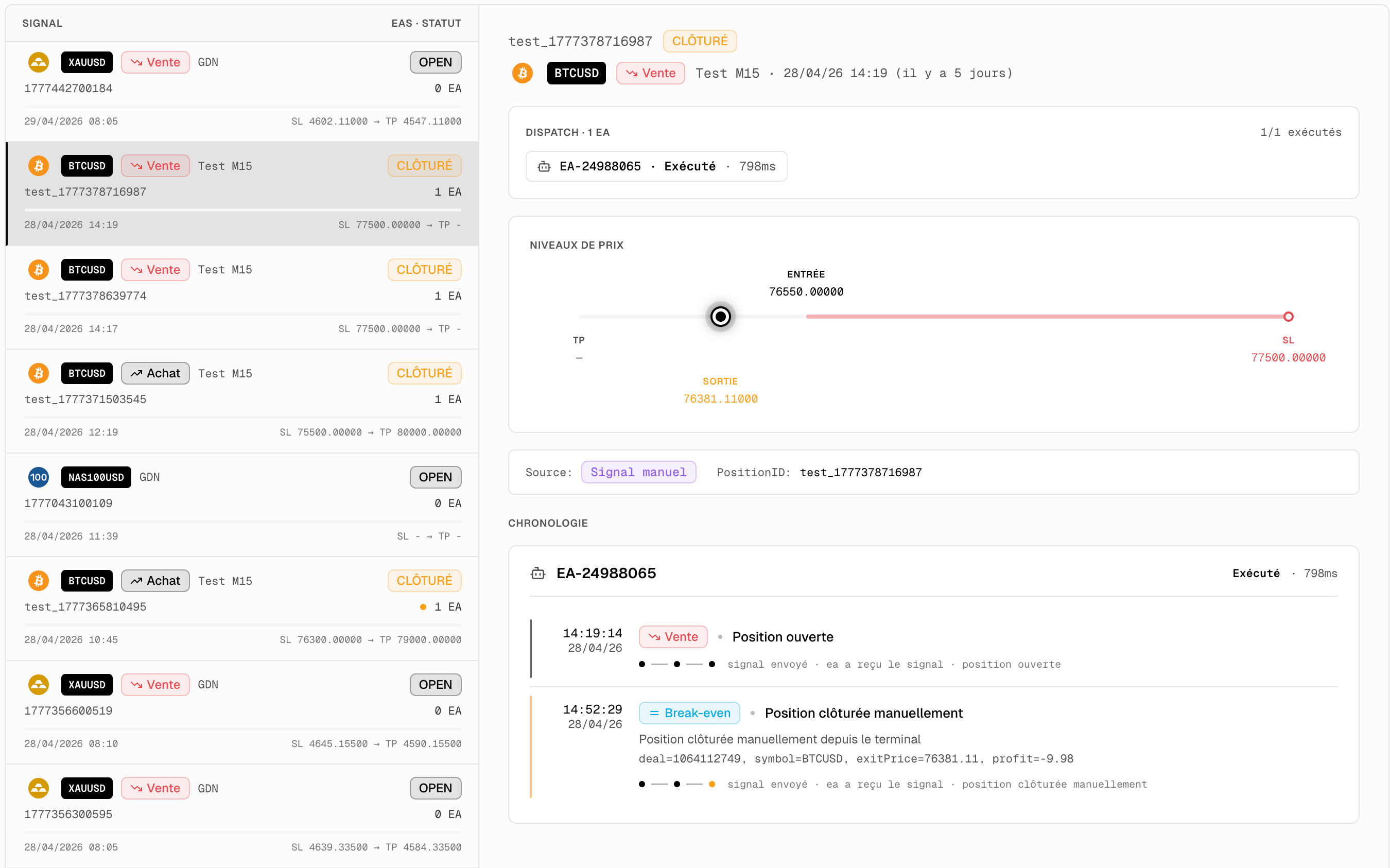The height and width of the screenshot is (868, 1390).
Task: Click the Vente badge in signal 1777356300595
Action: [x=155, y=788]
